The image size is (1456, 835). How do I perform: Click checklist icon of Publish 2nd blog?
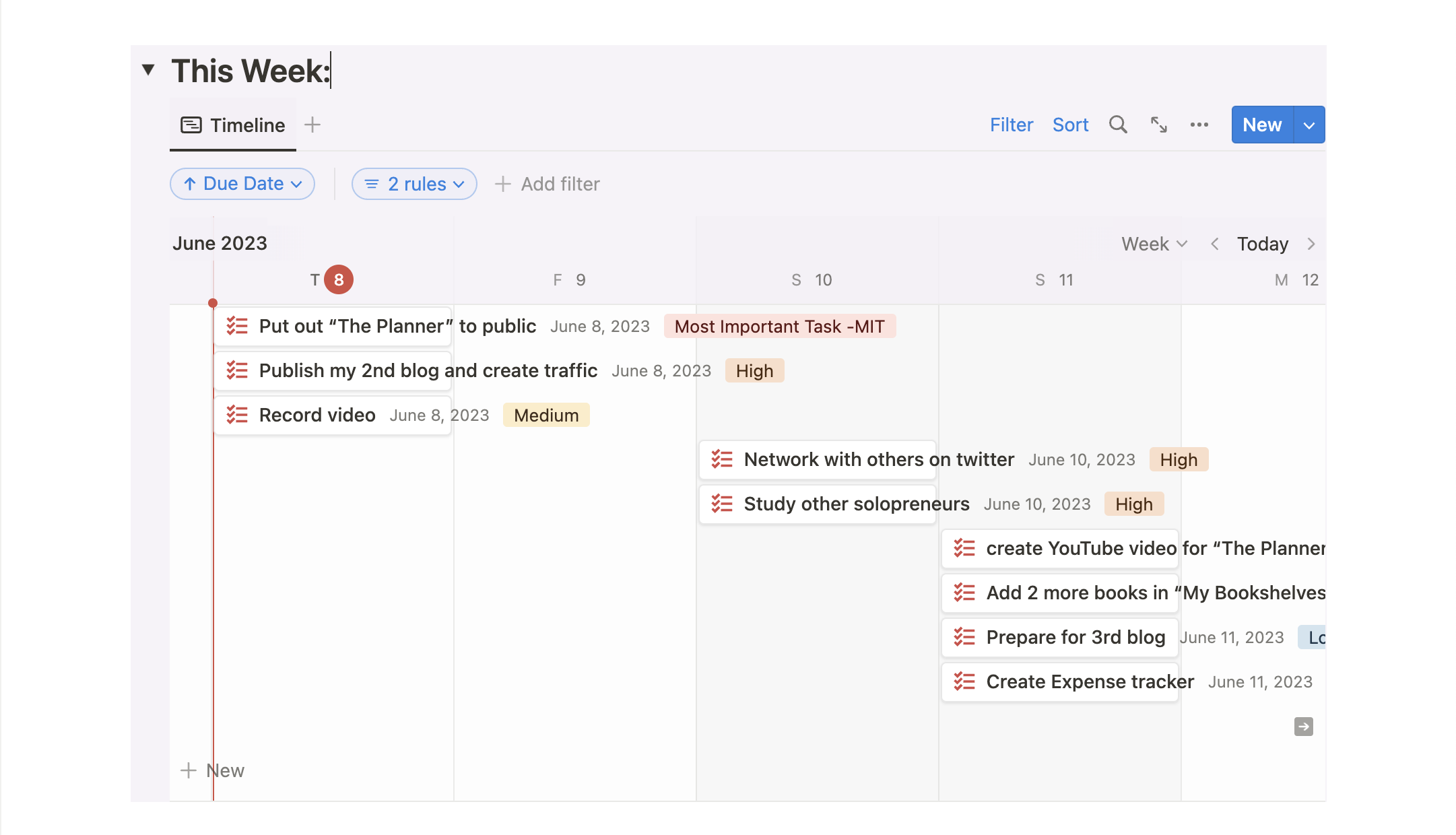pos(237,370)
